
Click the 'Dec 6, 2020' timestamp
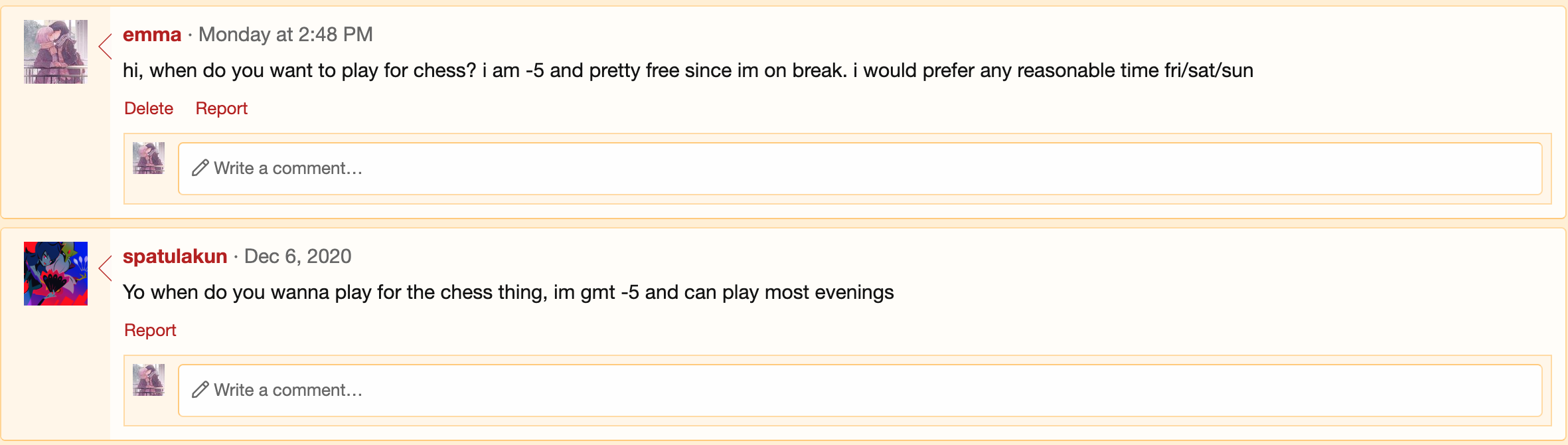click(297, 256)
